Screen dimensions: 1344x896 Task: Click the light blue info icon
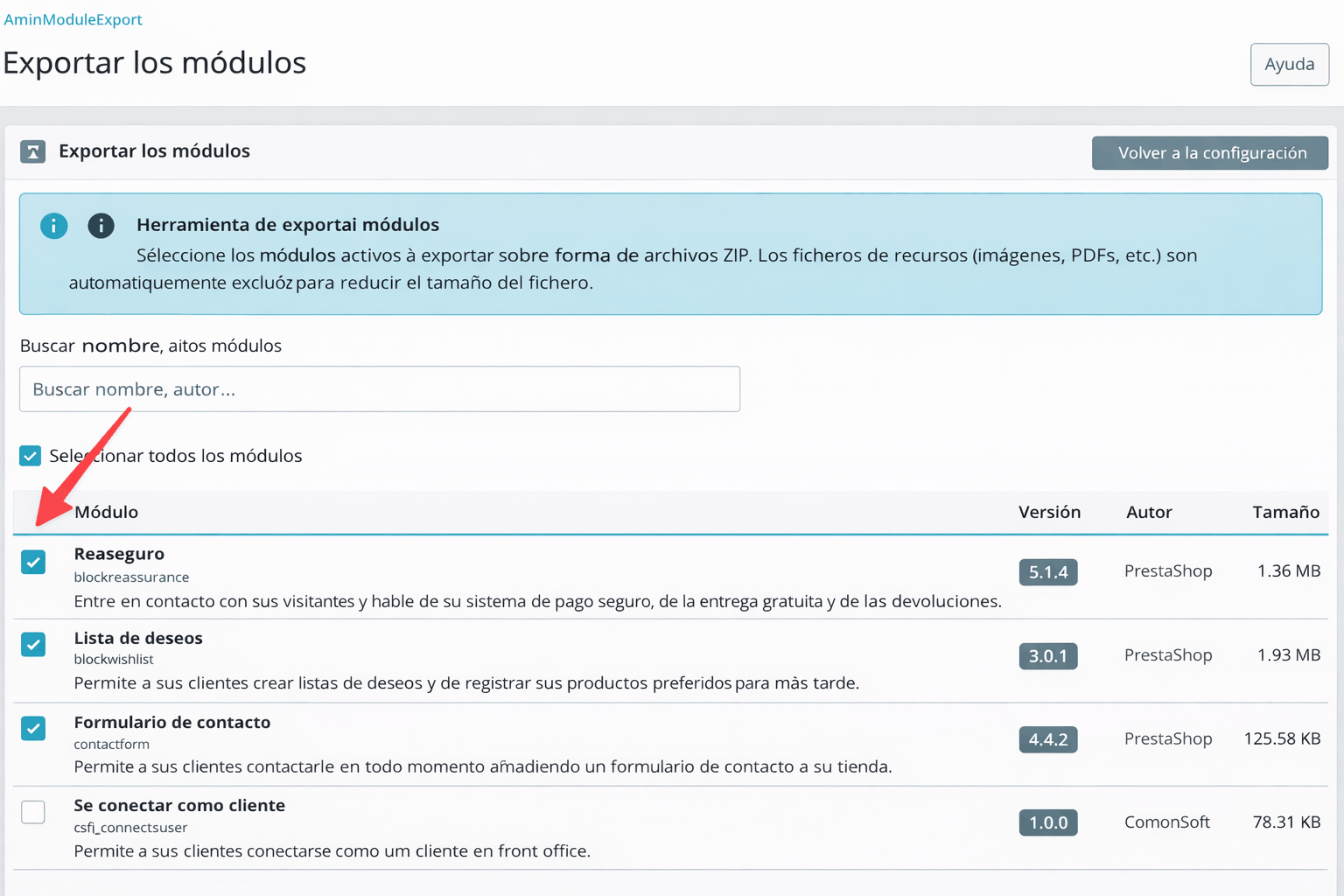[53, 226]
